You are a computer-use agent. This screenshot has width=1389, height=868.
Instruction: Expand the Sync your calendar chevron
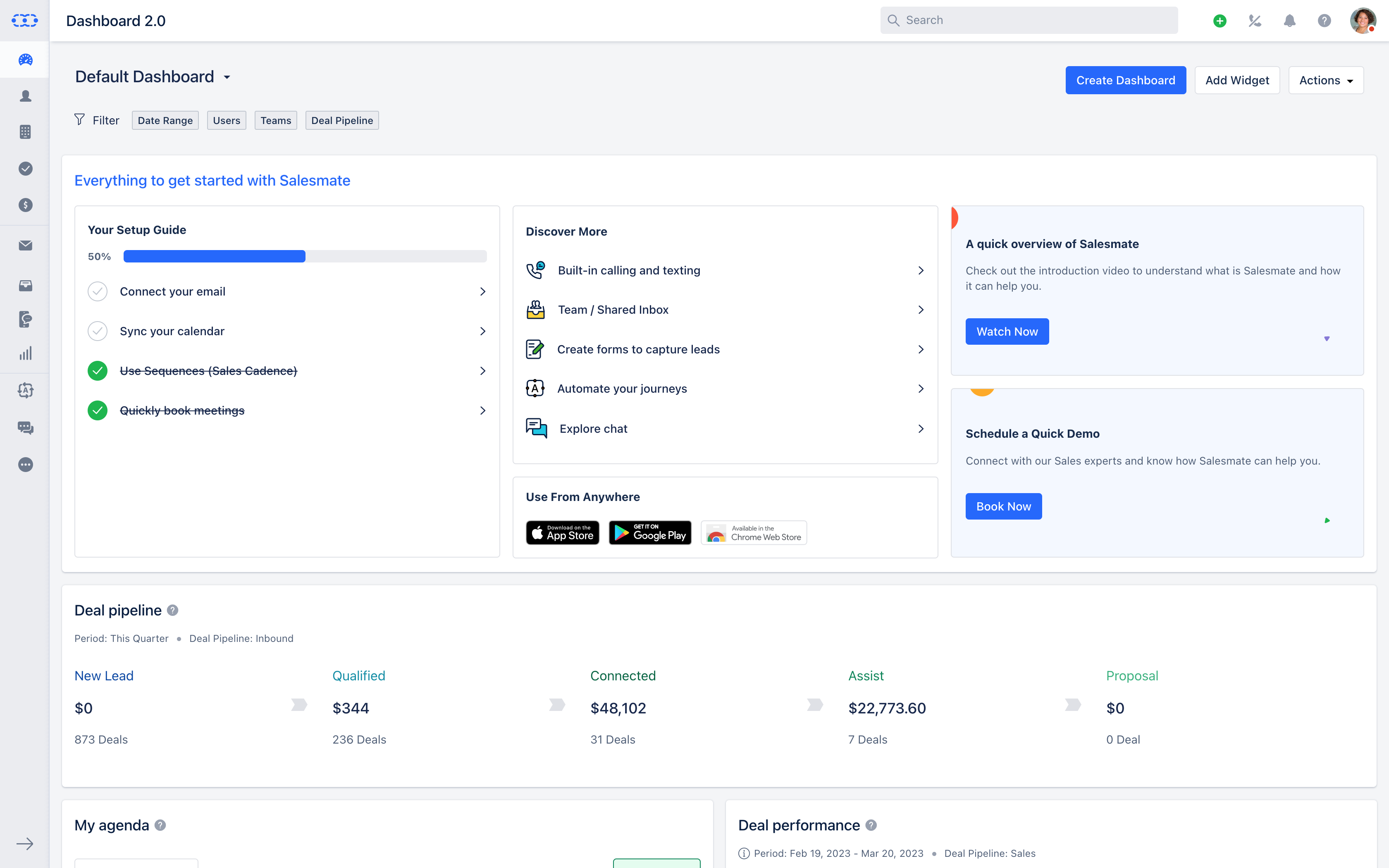pos(483,331)
